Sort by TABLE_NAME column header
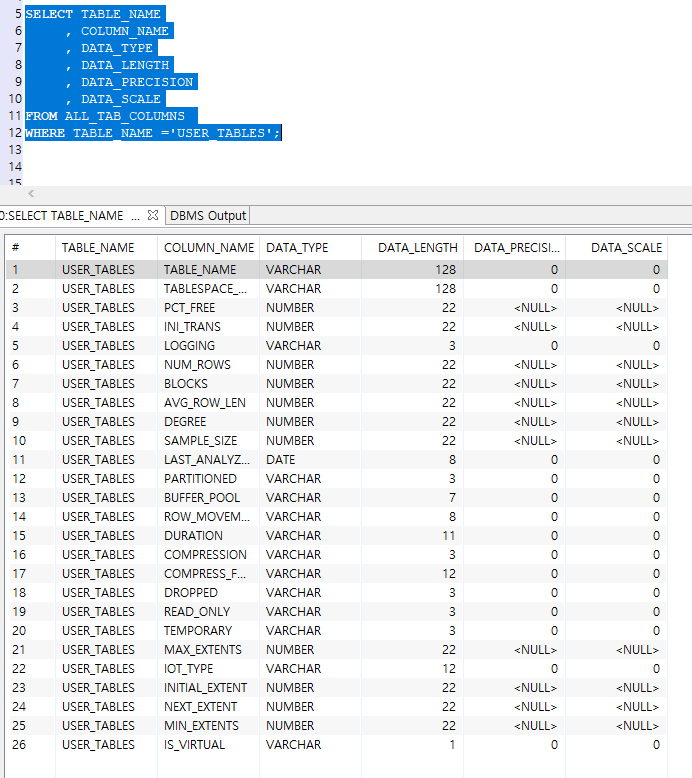The image size is (692, 778). click(98, 248)
